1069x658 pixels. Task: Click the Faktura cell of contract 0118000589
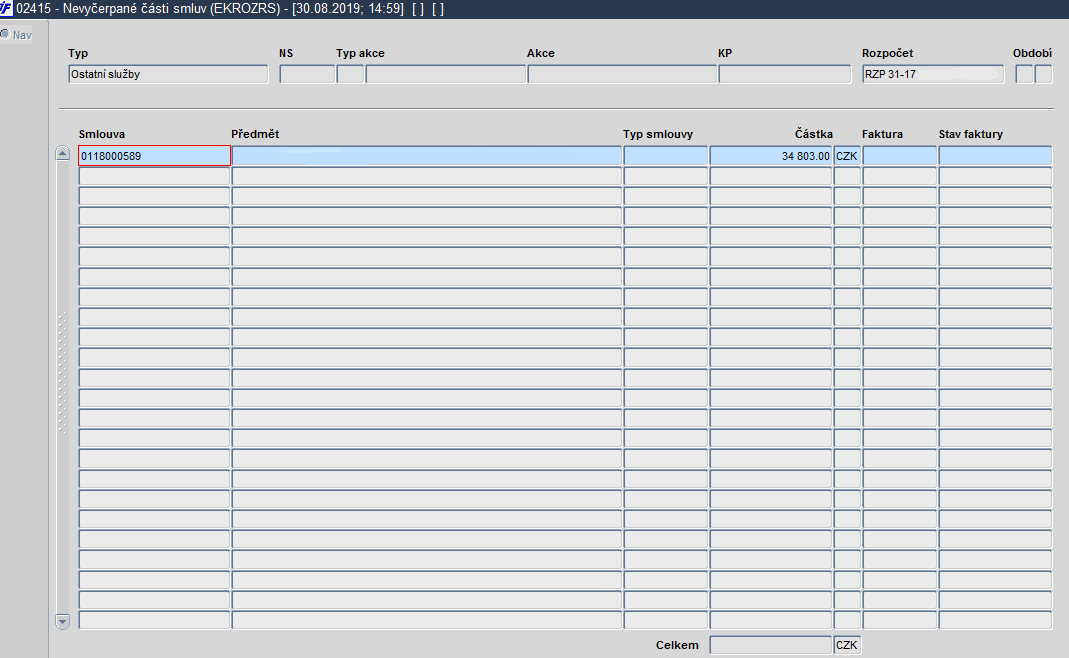click(x=899, y=156)
